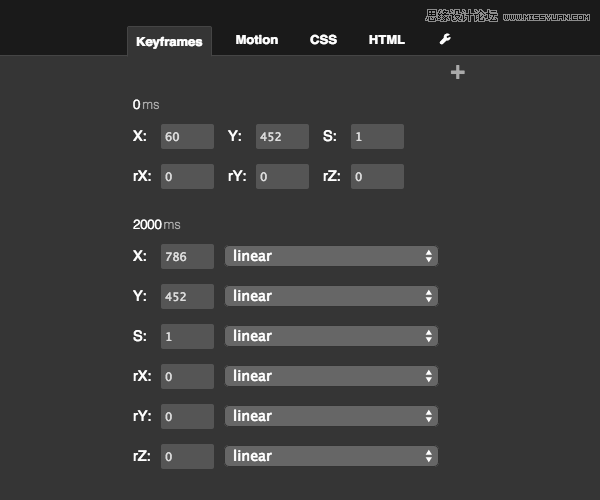
Task: Focus Y field in 2000ms keyframe
Action: 187,296
